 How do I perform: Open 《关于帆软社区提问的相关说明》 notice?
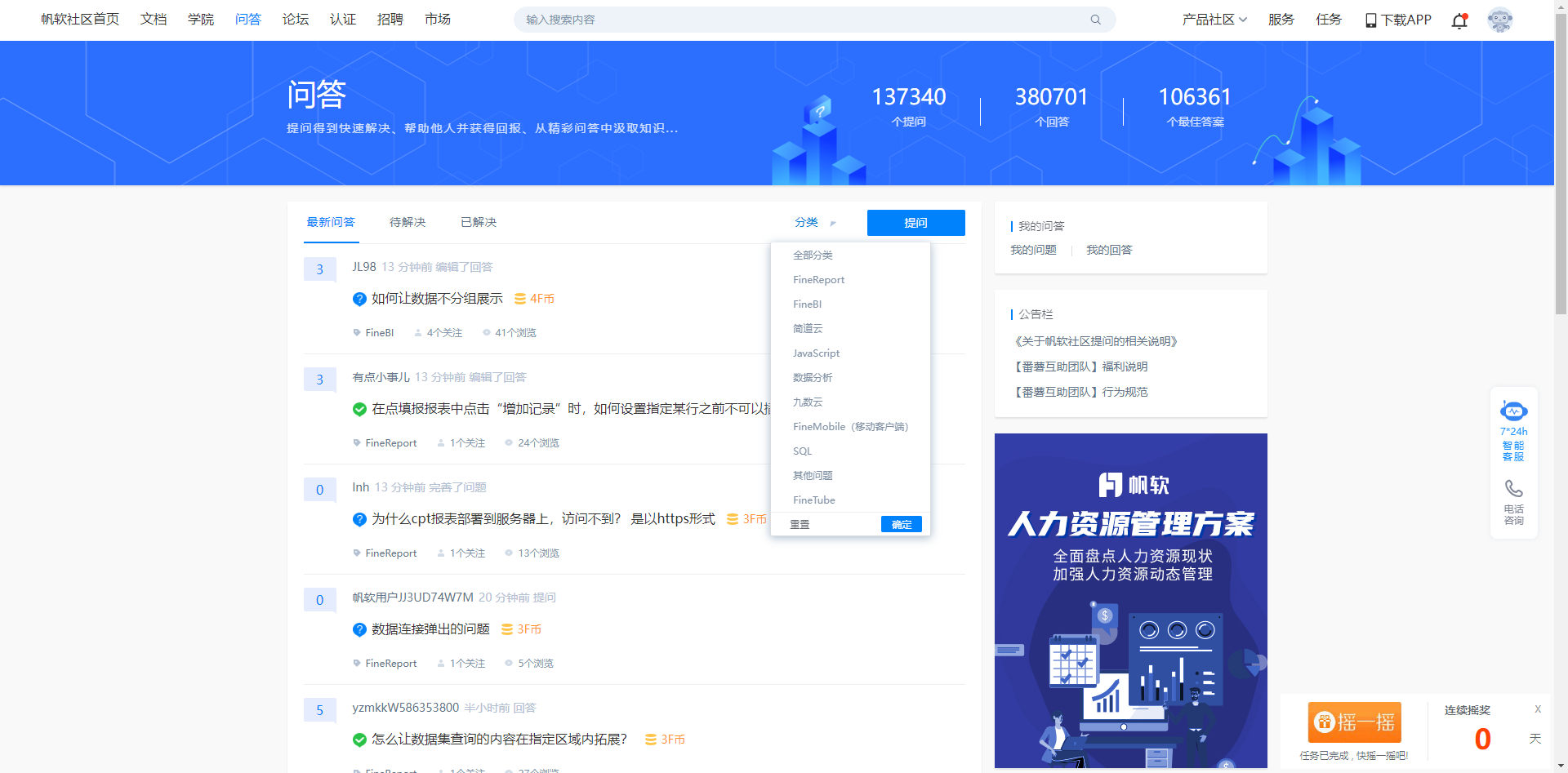[1094, 341]
